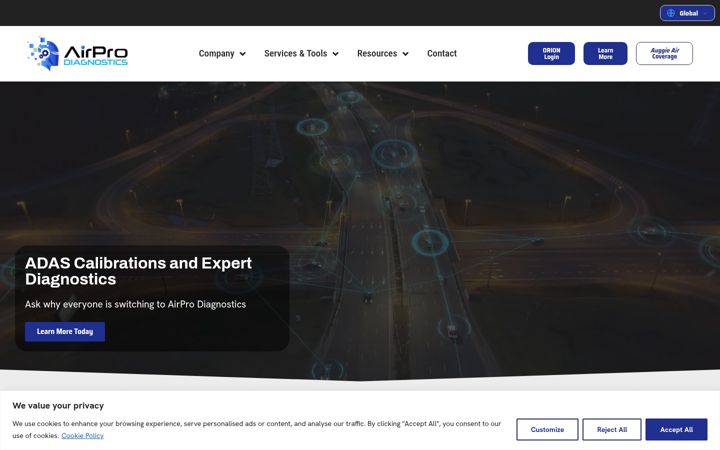This screenshot has height=450, width=720.
Task: Click the Learn More header button
Action: pyautogui.click(x=605, y=54)
